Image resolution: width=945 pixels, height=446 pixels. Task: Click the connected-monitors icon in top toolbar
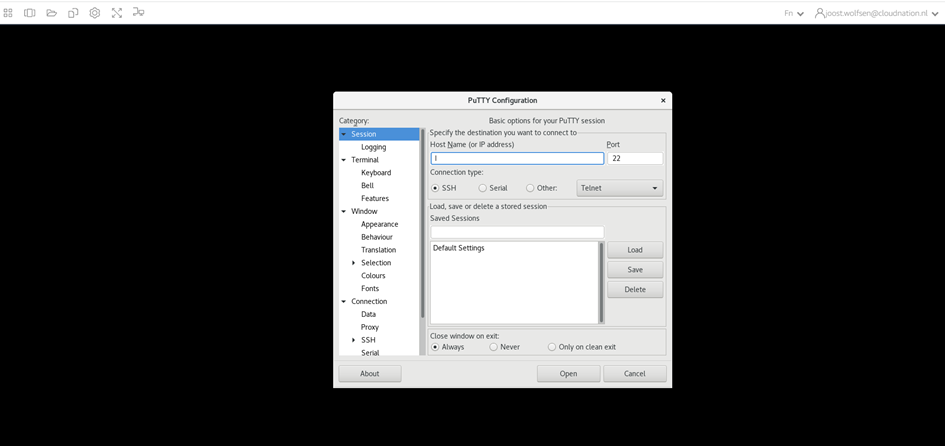[138, 13]
